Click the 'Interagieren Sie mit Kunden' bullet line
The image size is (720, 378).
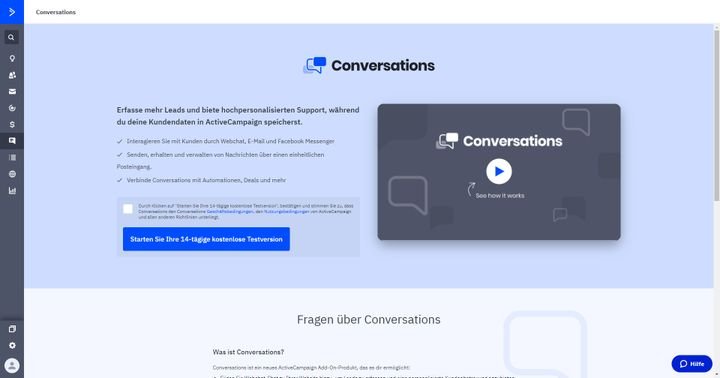[231, 141]
